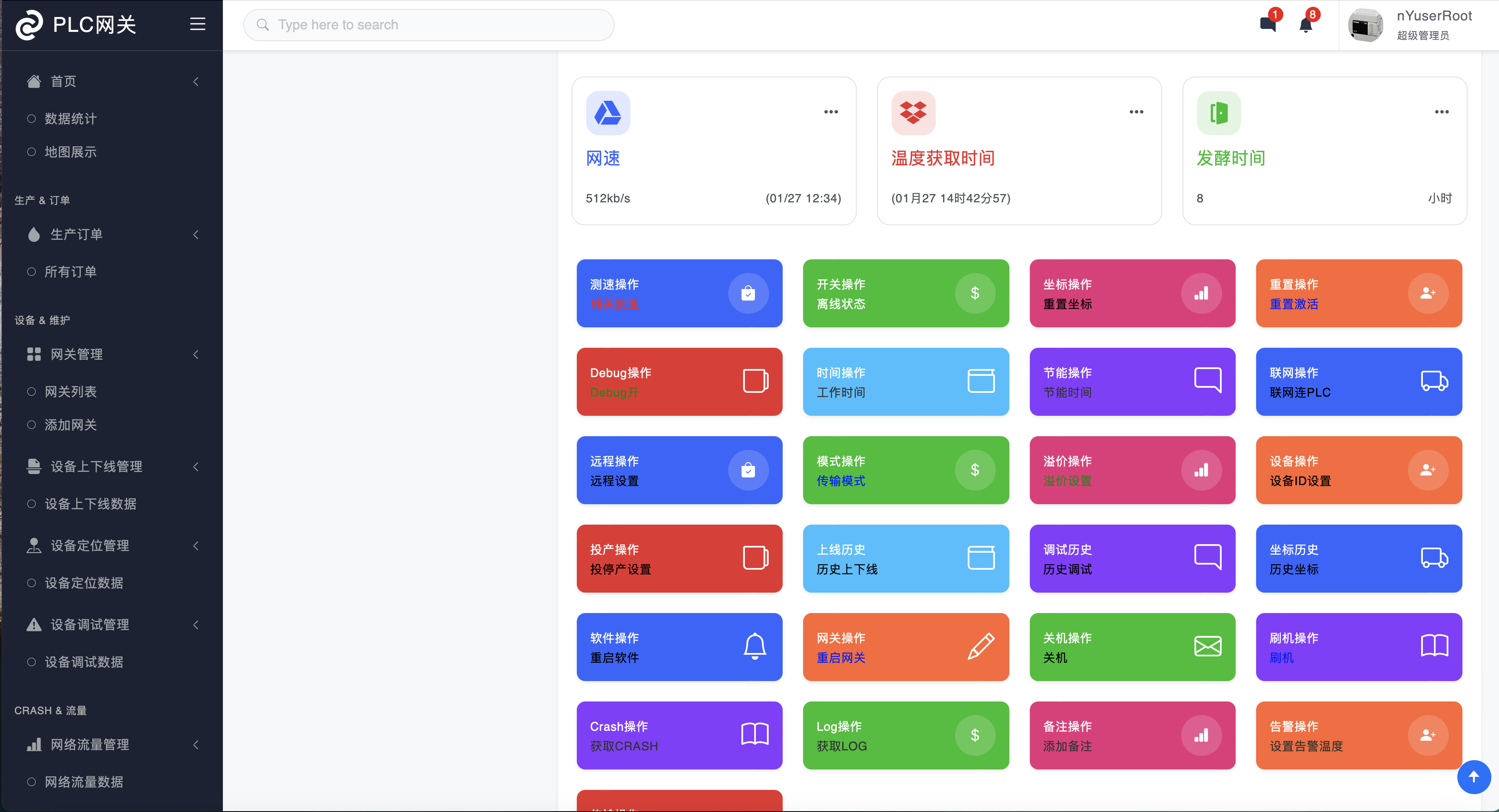Select the 地图展示 menu item
The image size is (1499, 812).
click(70, 152)
